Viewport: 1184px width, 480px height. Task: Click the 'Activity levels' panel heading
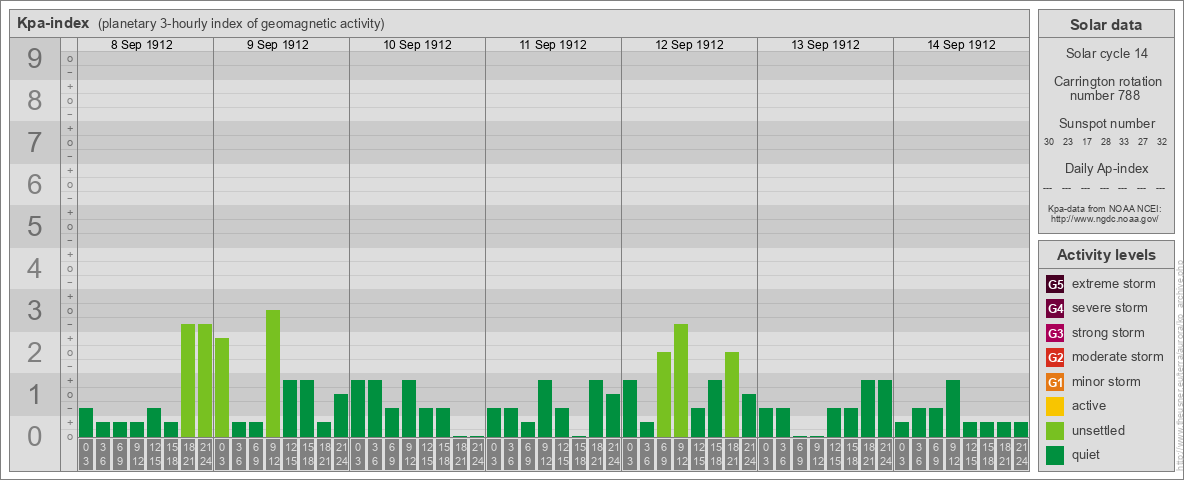pos(1105,255)
